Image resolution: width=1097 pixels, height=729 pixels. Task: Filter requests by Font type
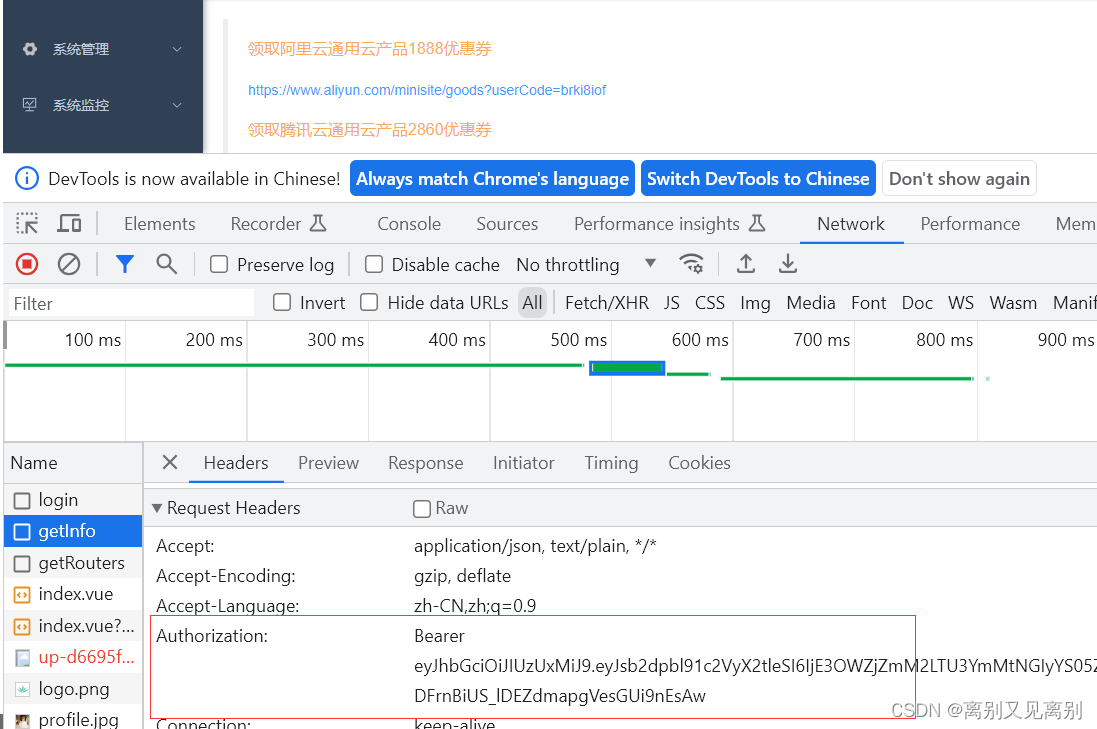(x=868, y=303)
